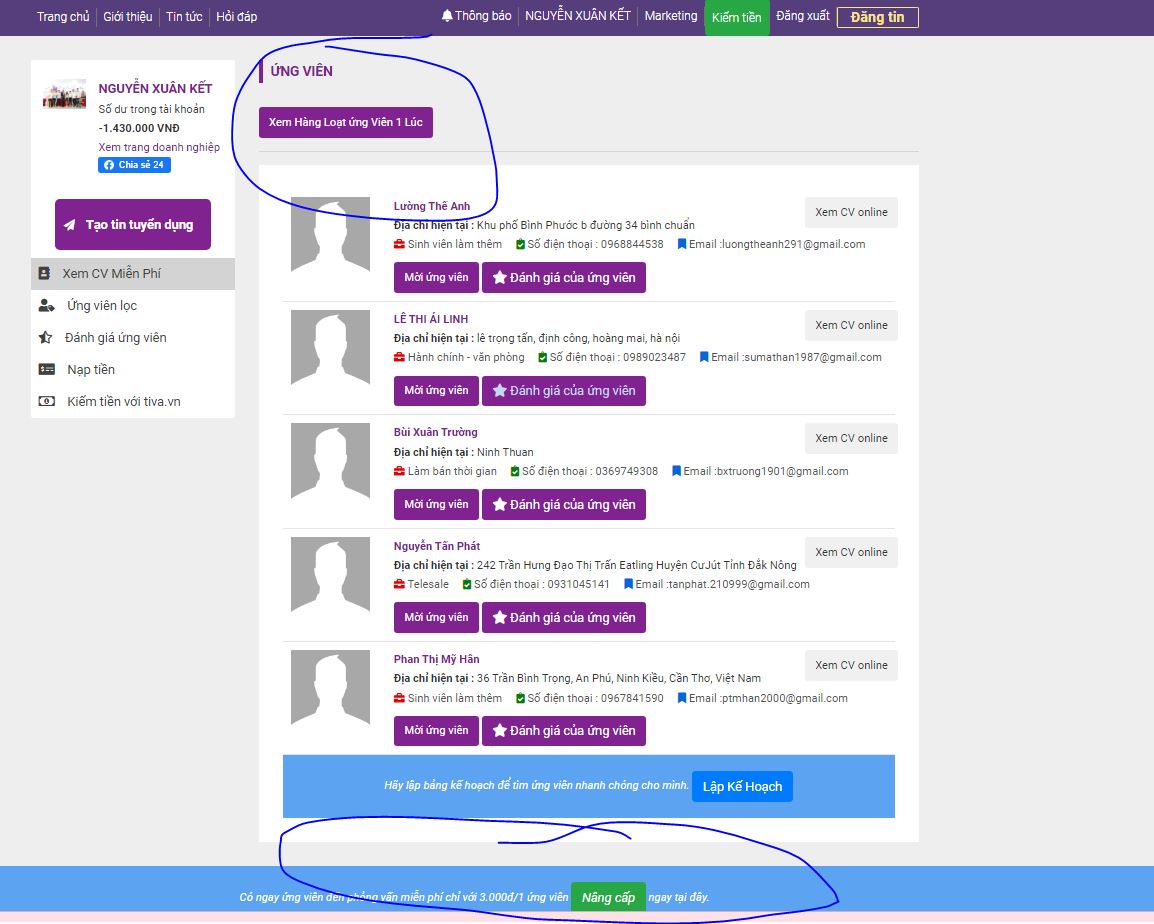Viewport: 1154px width, 924px height.
Task: Open the Trang chủ menu item
Action: 63,17
